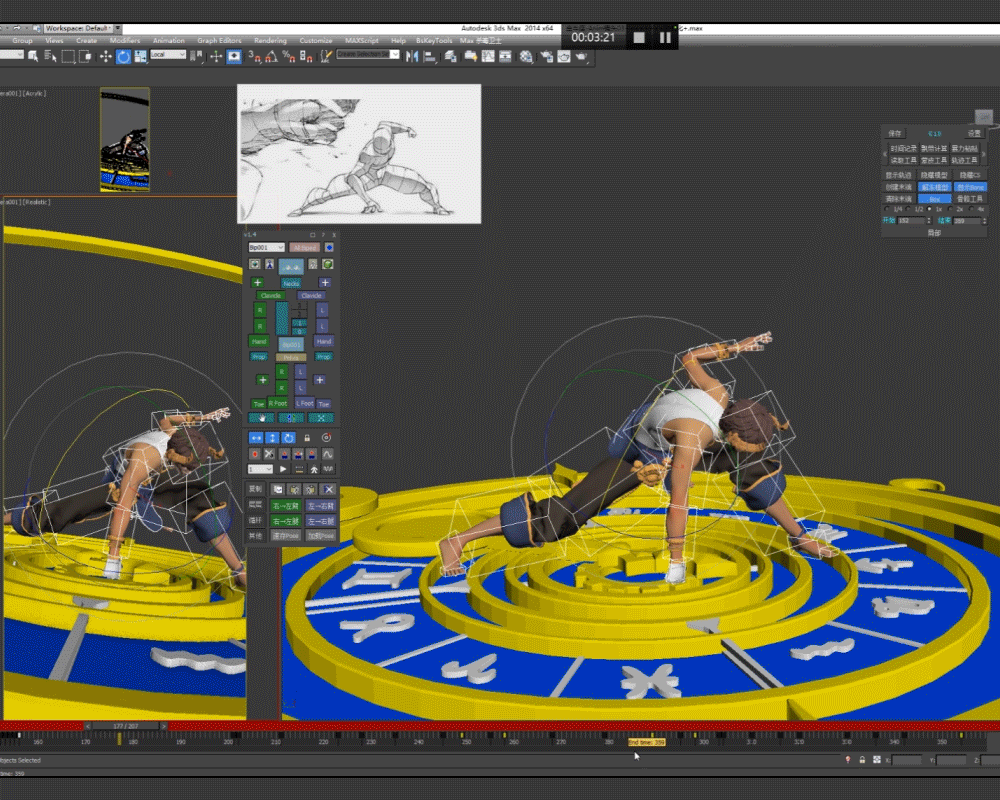Pick the Select and Move tool
Screen dimensions: 1000x800
(105, 56)
